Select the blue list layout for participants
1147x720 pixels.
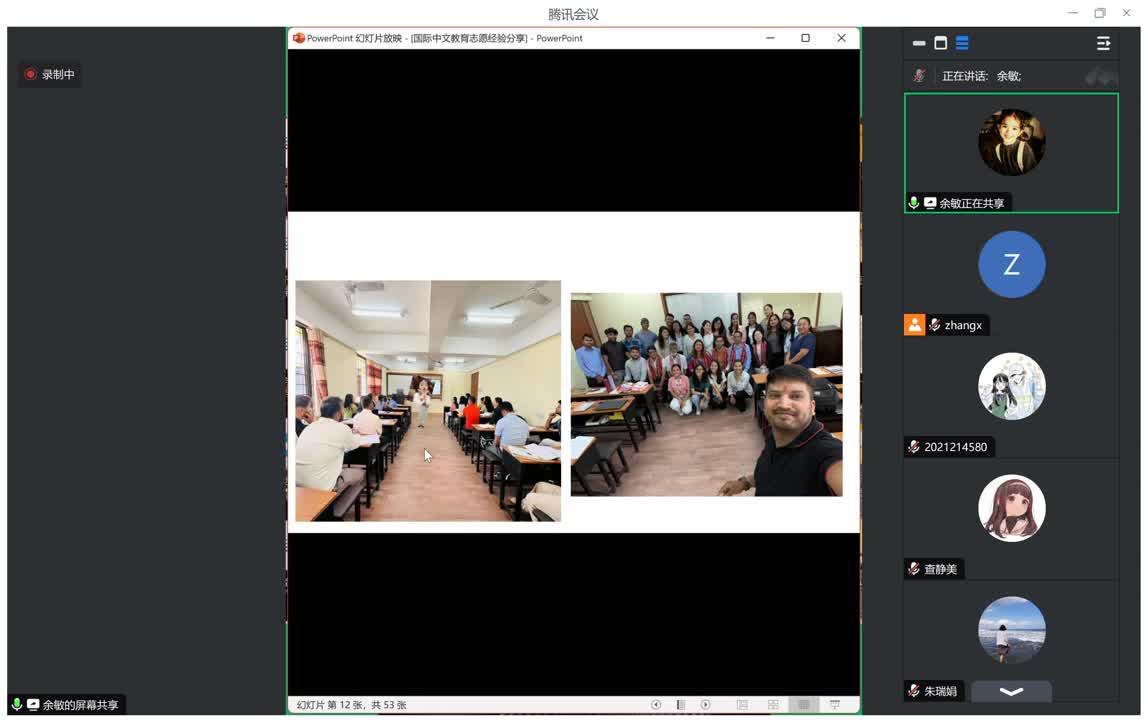962,43
